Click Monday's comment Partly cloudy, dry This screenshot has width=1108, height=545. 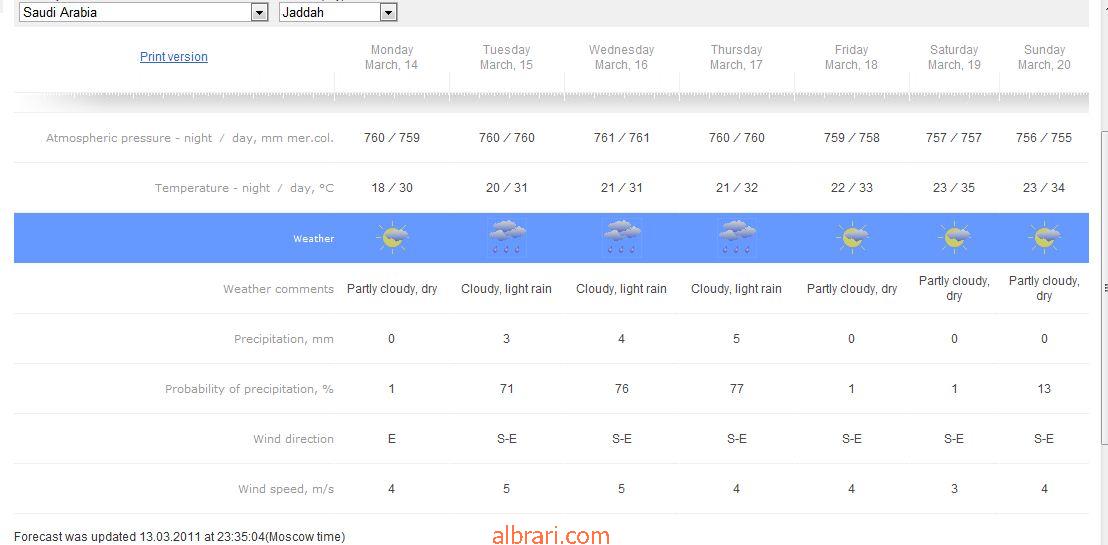392,289
